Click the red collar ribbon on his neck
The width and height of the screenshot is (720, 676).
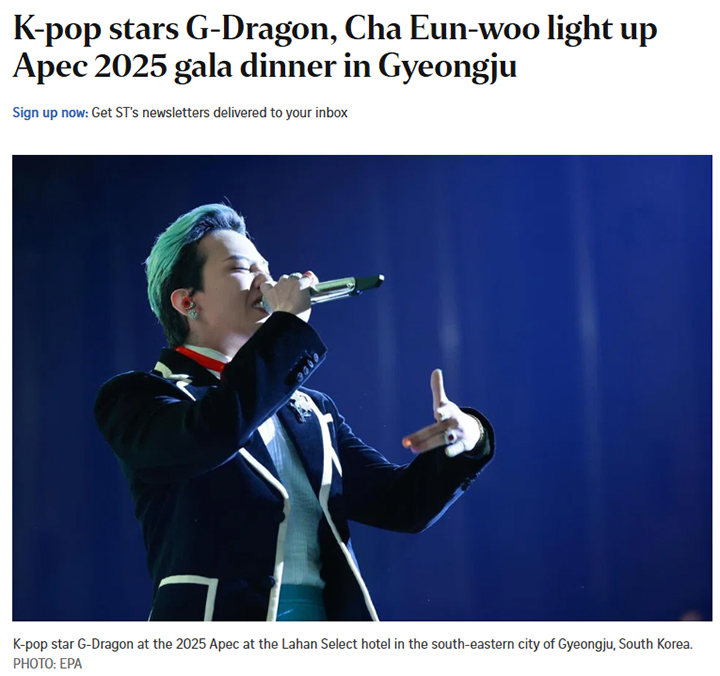point(200,360)
